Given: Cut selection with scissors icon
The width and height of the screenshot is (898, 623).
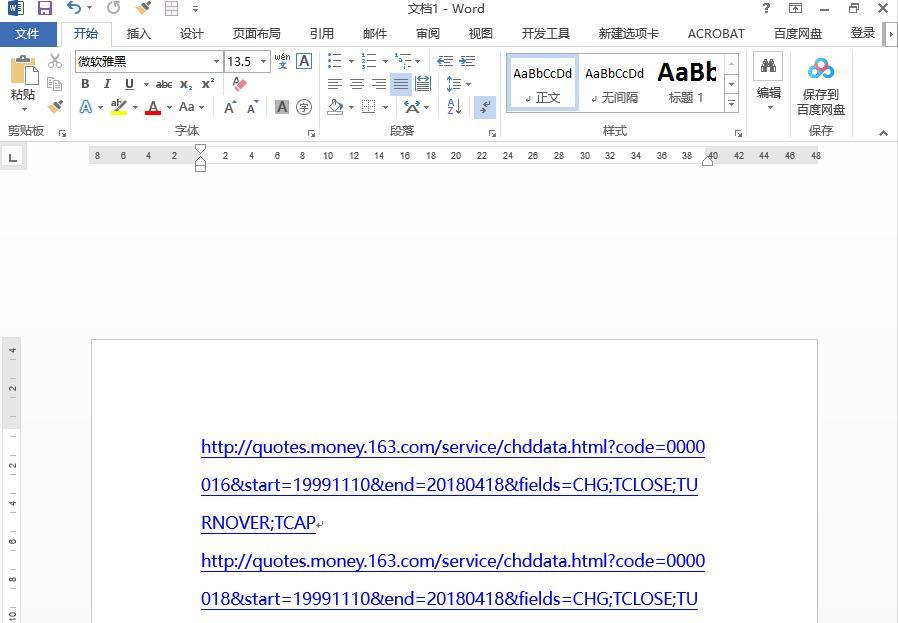Looking at the screenshot, I should coord(55,60).
